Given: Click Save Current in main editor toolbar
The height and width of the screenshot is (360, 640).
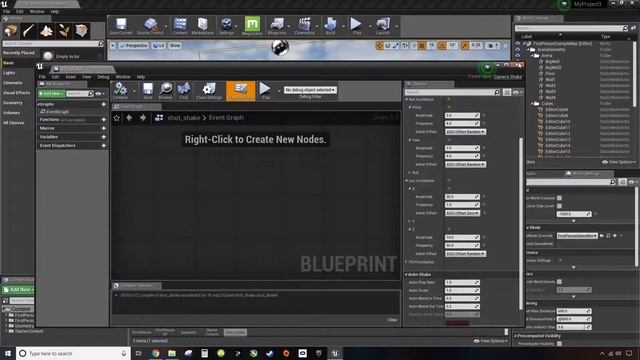Looking at the screenshot, I should [121, 26].
